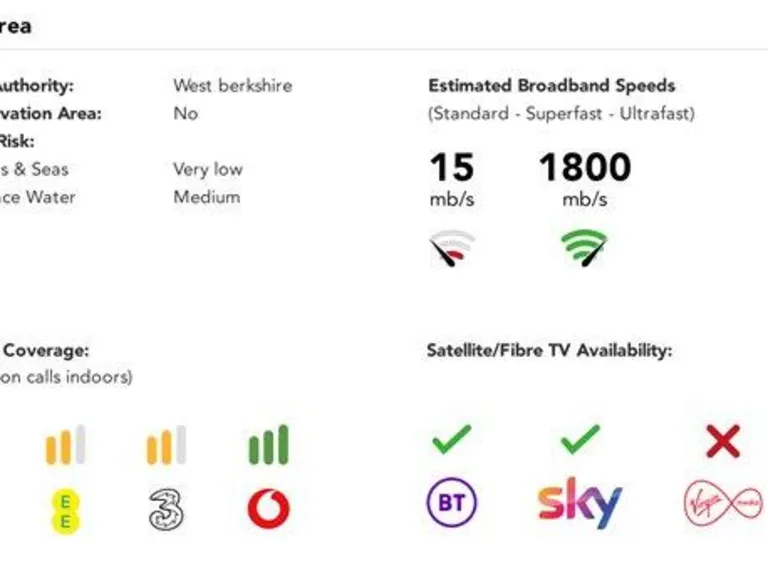Click the Sky logo

580,502
